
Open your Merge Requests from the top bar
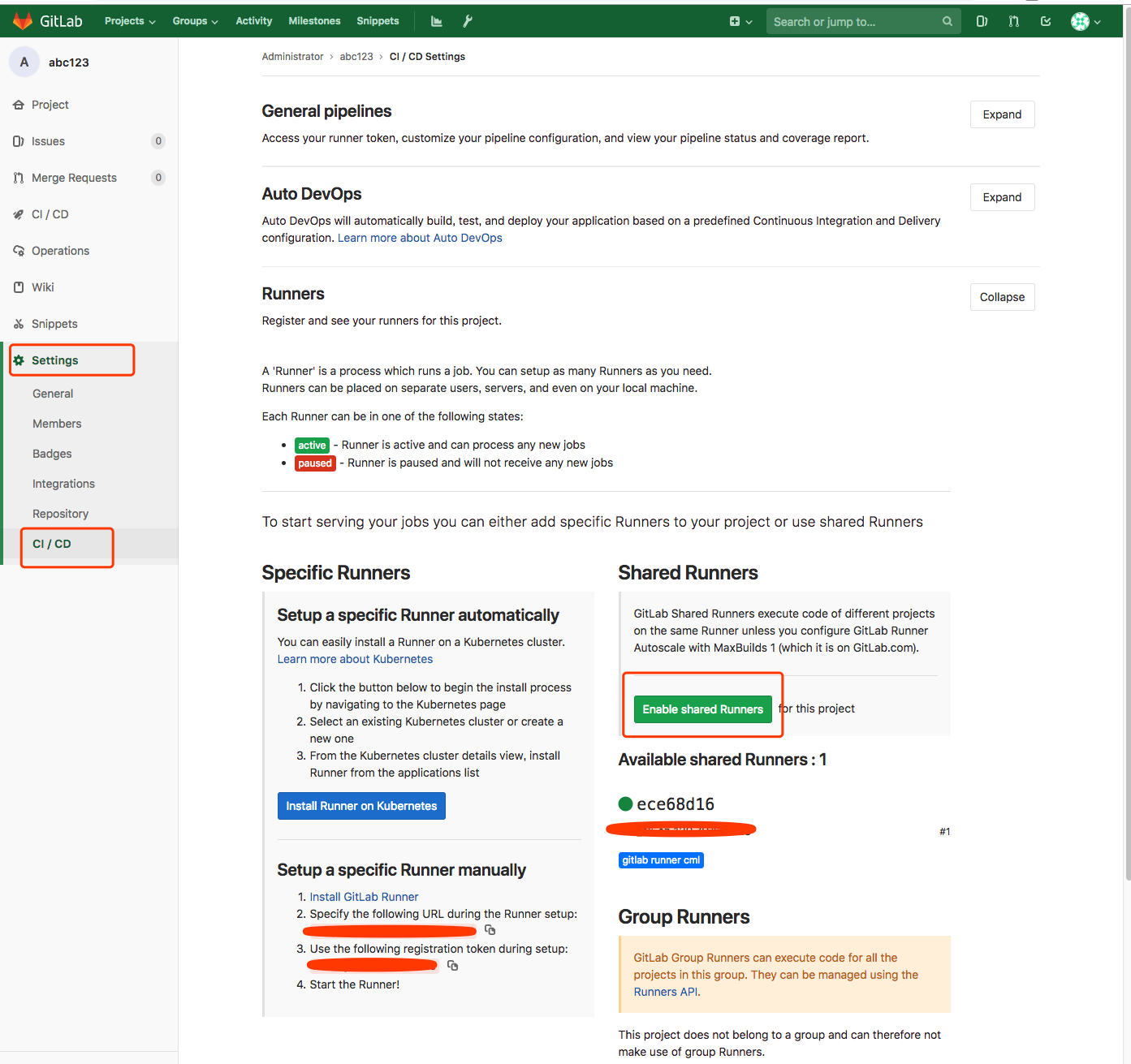1013,21
